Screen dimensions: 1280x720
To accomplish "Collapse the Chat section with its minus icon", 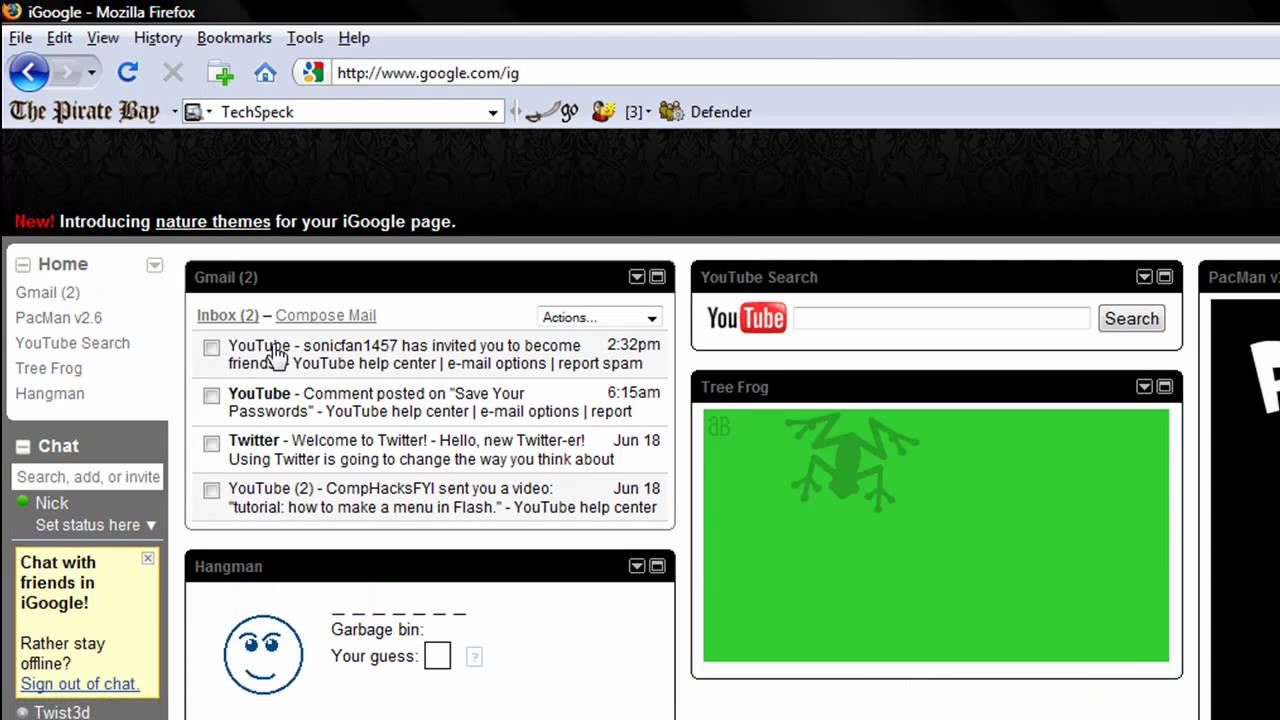I will click(x=23, y=447).
